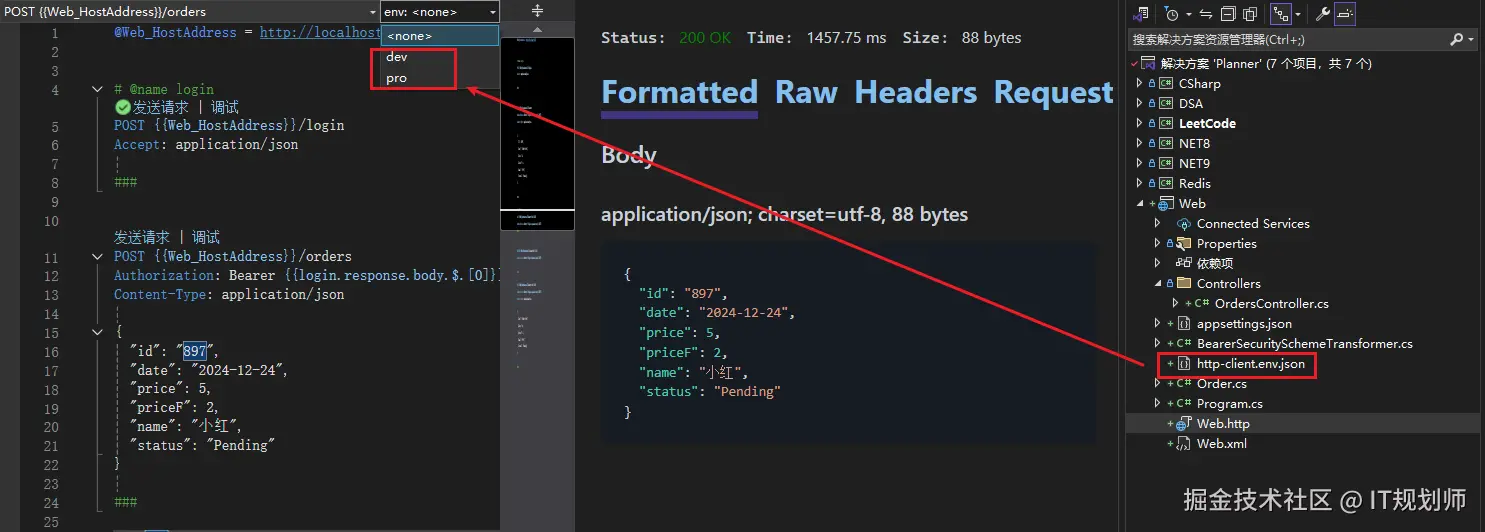The width and height of the screenshot is (1485, 532).
Task: Open the pending changes filter dropdown arrow
Action: pos(1187,14)
